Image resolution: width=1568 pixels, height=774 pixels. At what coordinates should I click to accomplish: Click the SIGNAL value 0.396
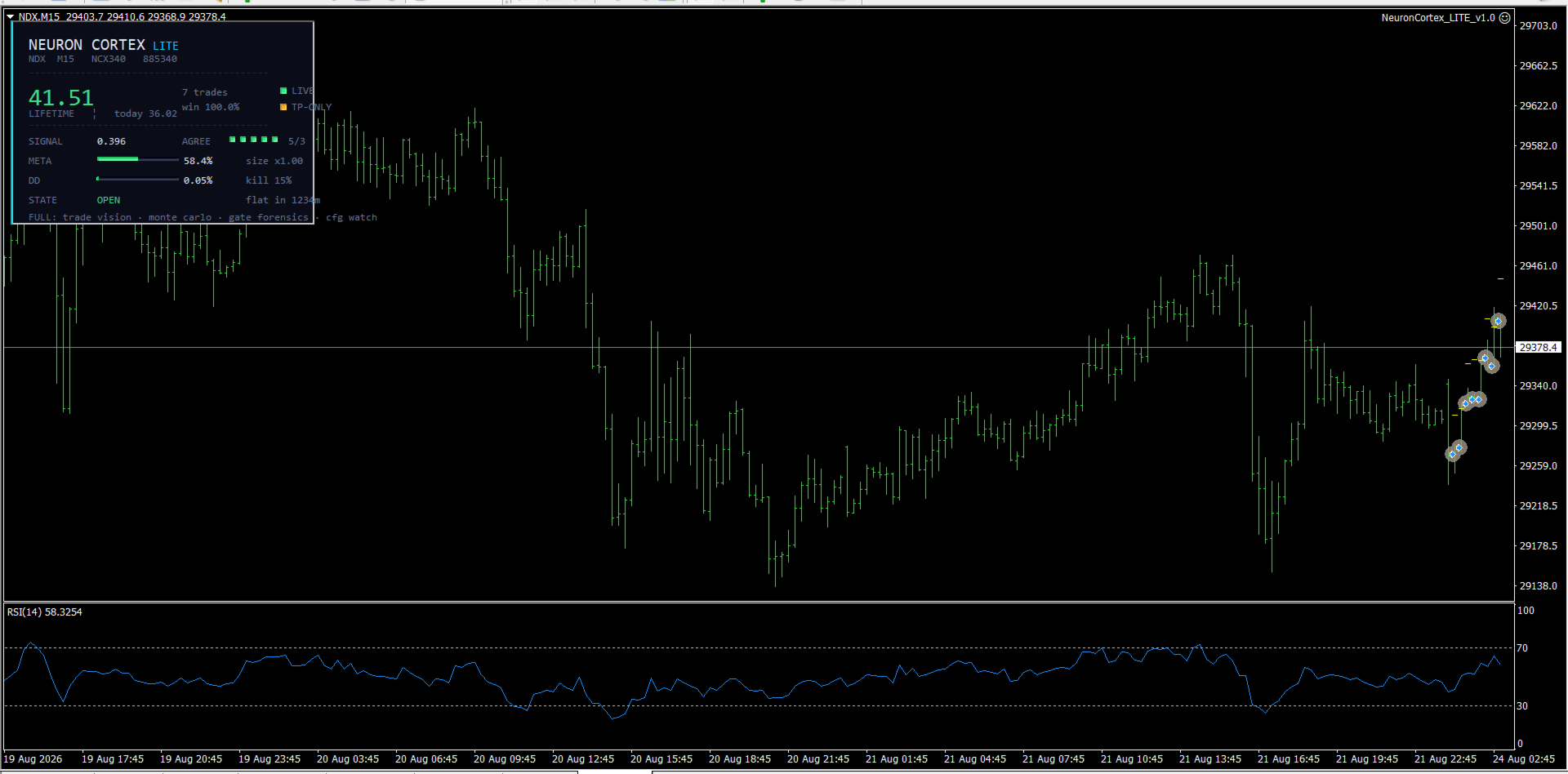[111, 141]
